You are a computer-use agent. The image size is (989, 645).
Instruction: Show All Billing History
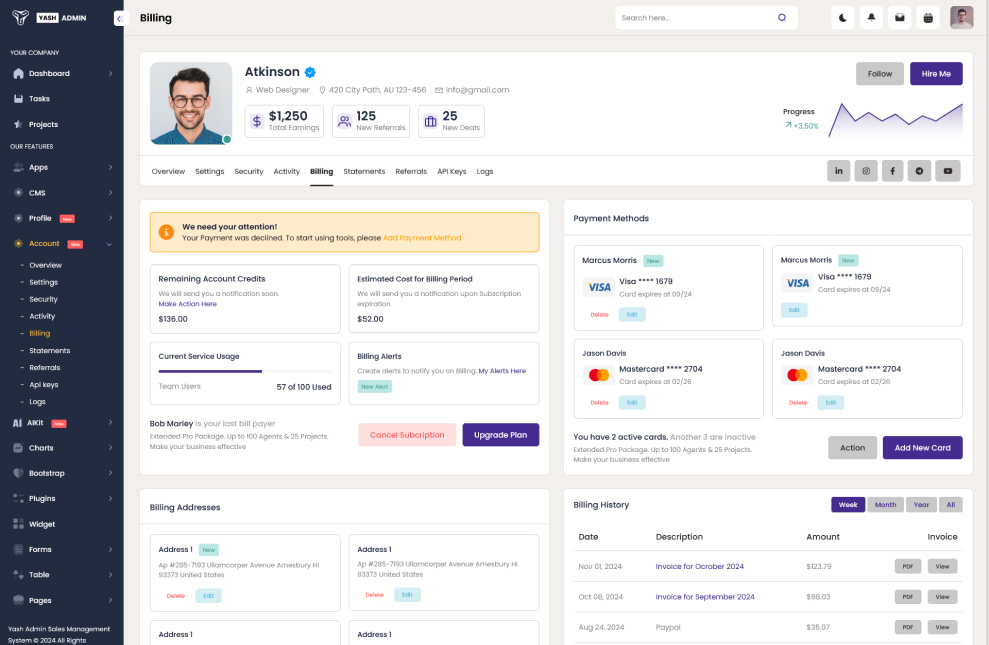(x=951, y=504)
